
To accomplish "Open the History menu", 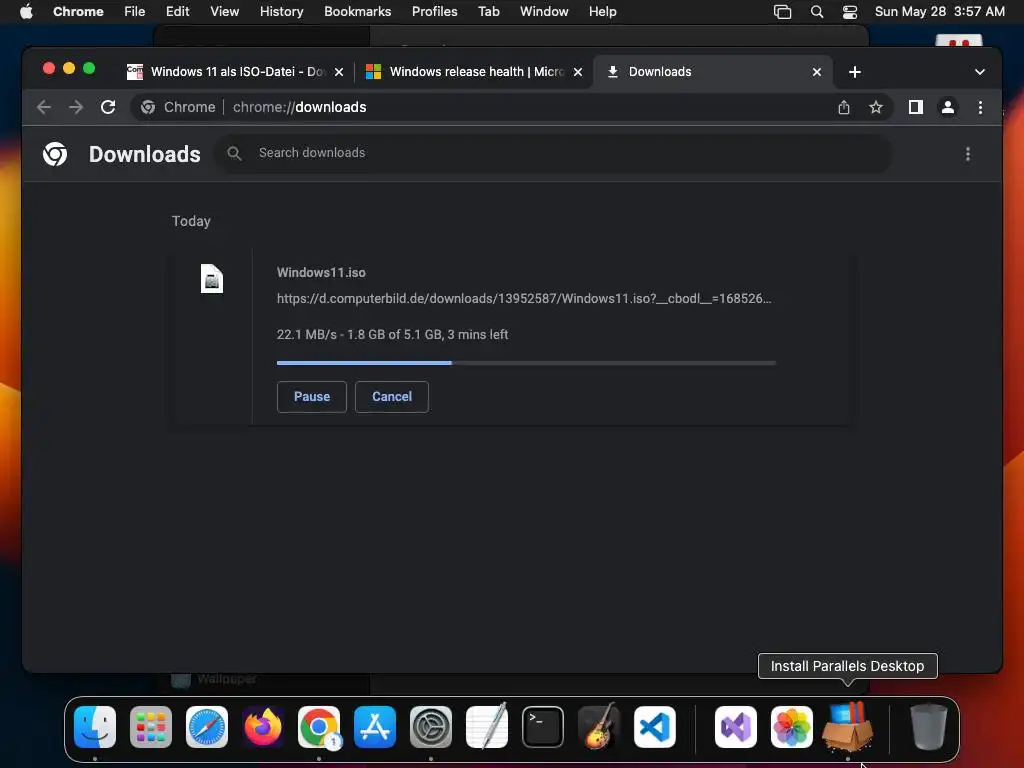I will pos(281,11).
